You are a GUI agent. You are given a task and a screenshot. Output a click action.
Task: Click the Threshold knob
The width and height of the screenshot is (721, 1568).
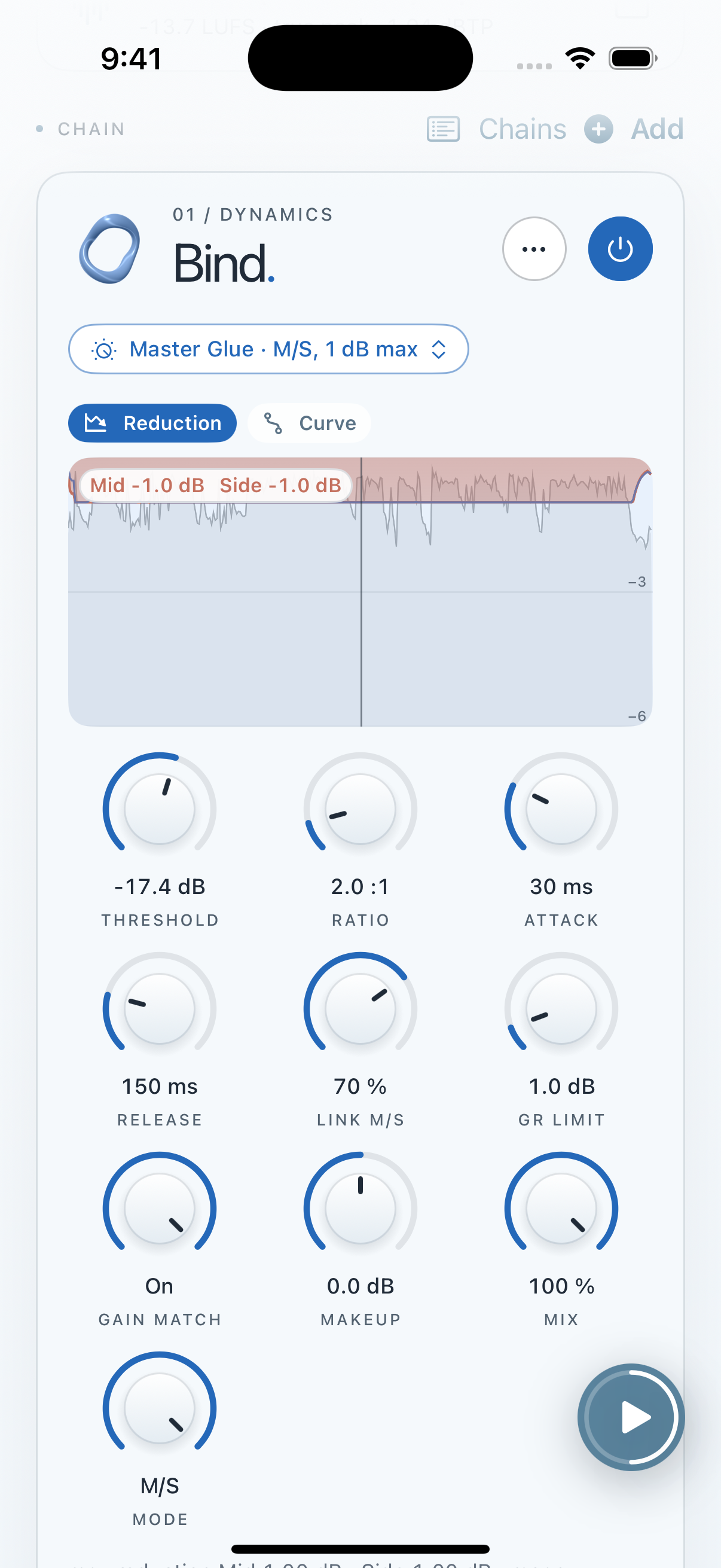pos(160,809)
